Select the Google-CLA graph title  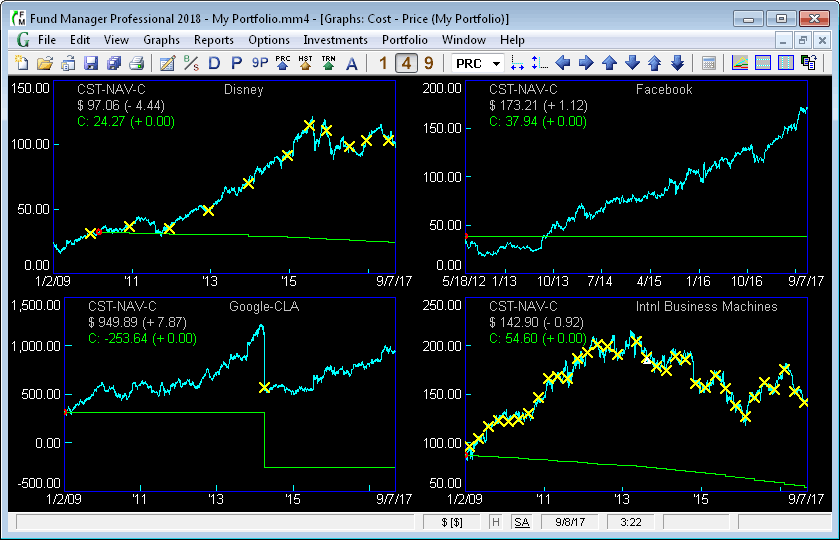[x=264, y=306]
